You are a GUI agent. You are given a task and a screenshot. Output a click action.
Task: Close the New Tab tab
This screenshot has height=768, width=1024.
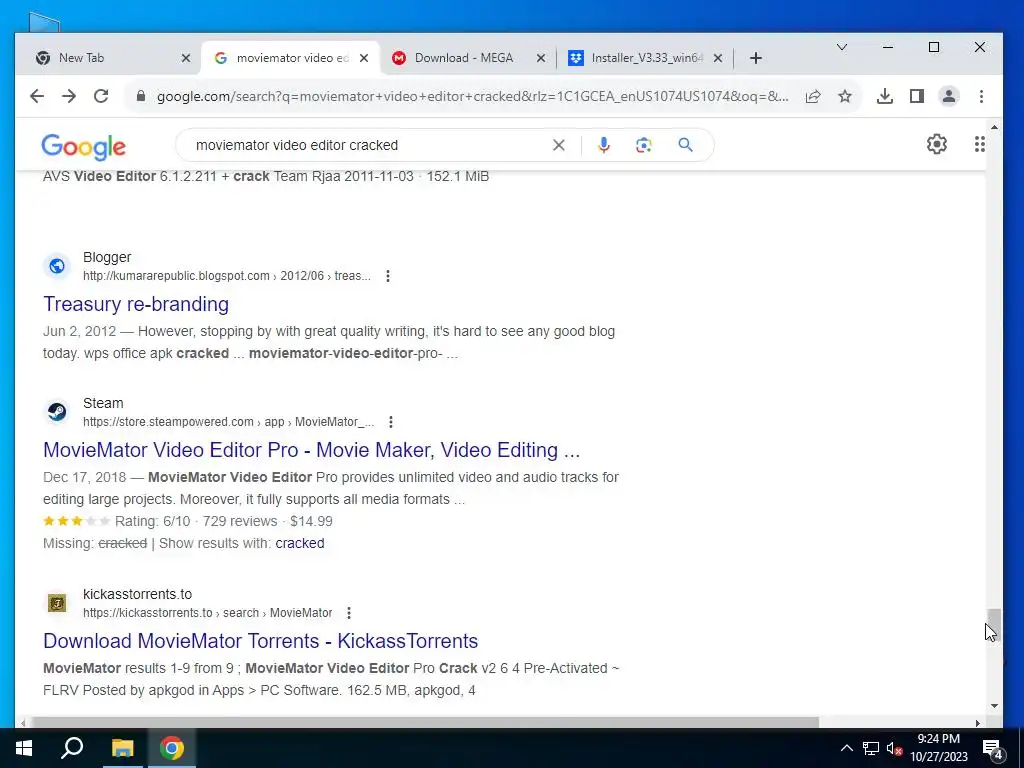point(186,58)
